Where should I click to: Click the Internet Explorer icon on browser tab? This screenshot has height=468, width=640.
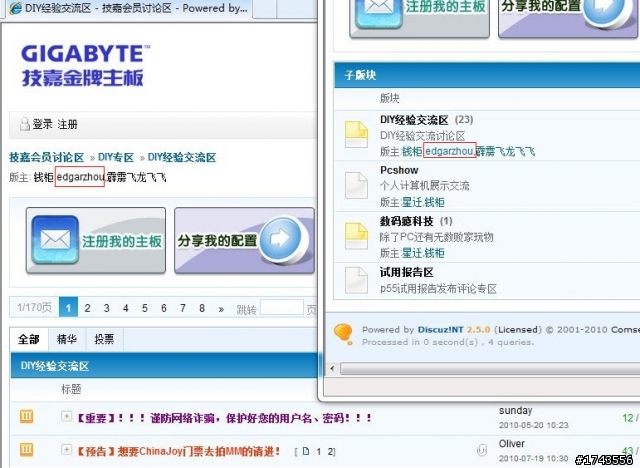tap(16, 8)
